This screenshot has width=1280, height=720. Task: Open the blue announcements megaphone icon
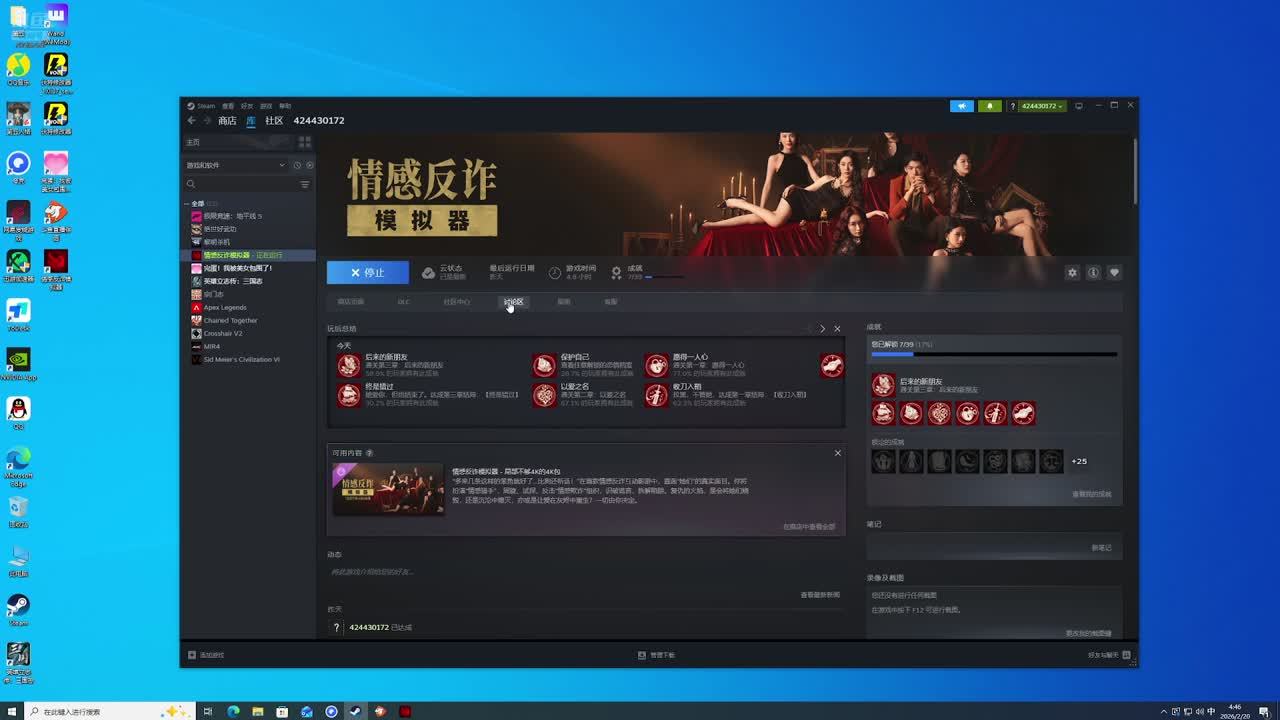[962, 106]
